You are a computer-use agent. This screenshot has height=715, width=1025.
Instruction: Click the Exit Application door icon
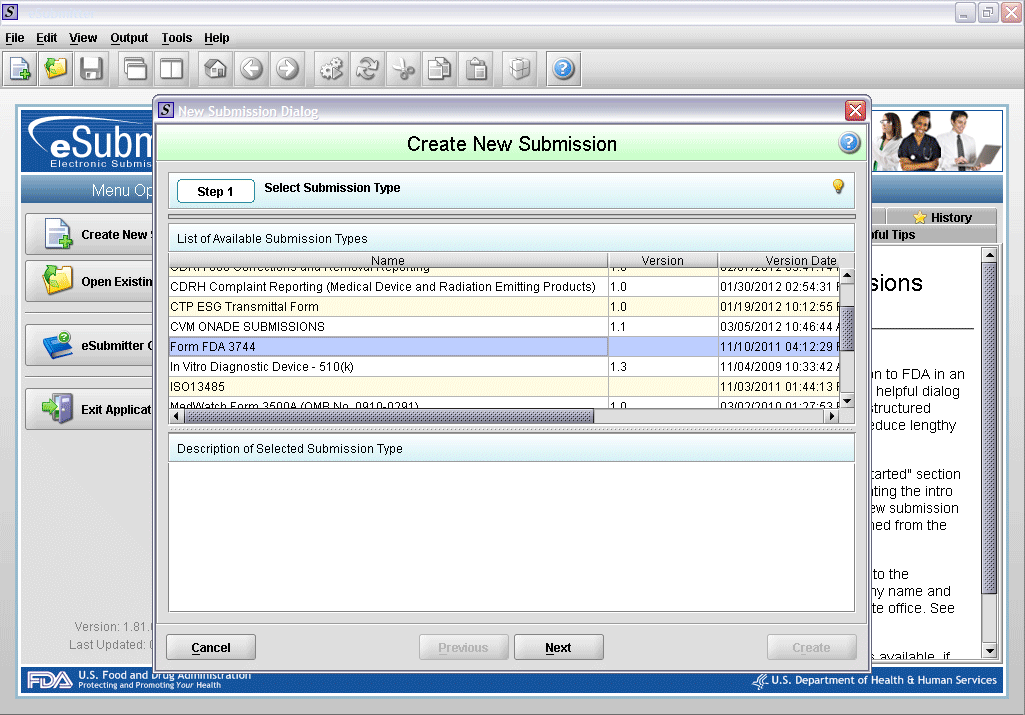pos(58,408)
